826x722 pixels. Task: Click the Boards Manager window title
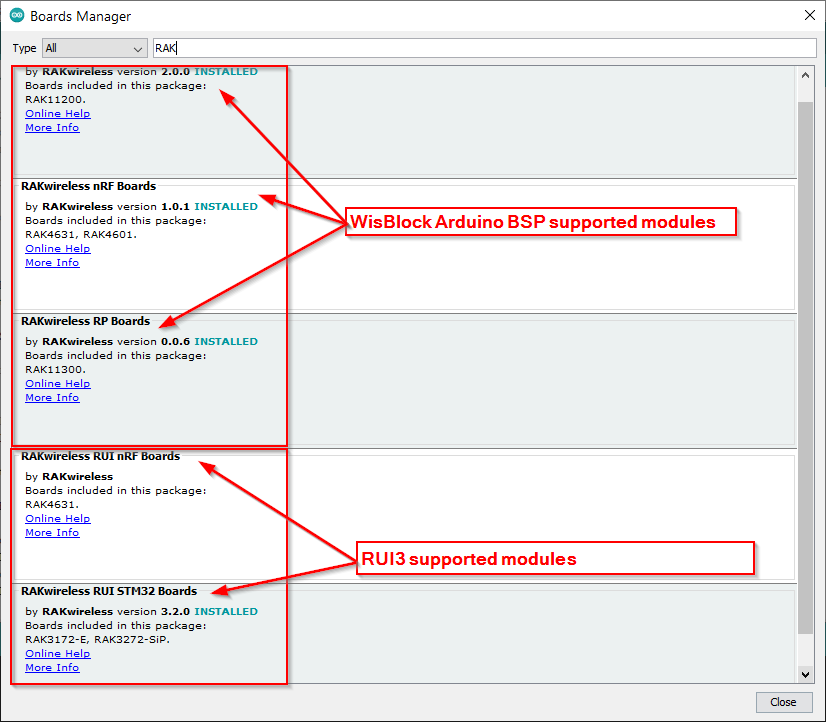(x=80, y=16)
